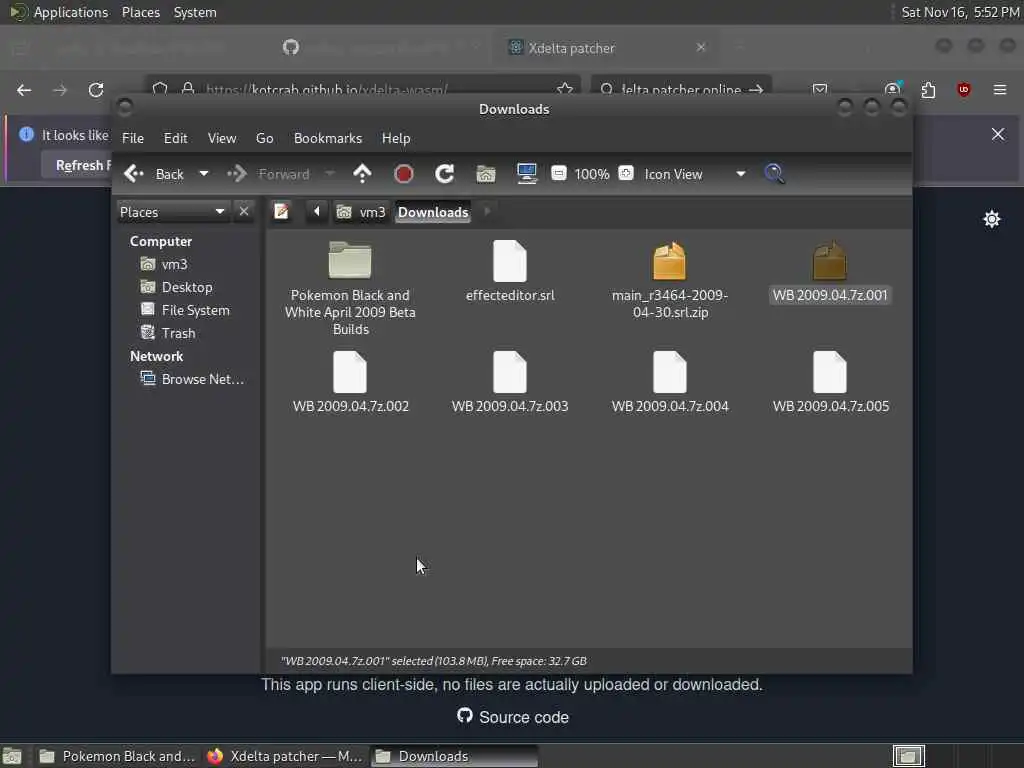Select the WB 2009.04.7z.001 archive
The height and width of the screenshot is (768, 1024).
(830, 270)
